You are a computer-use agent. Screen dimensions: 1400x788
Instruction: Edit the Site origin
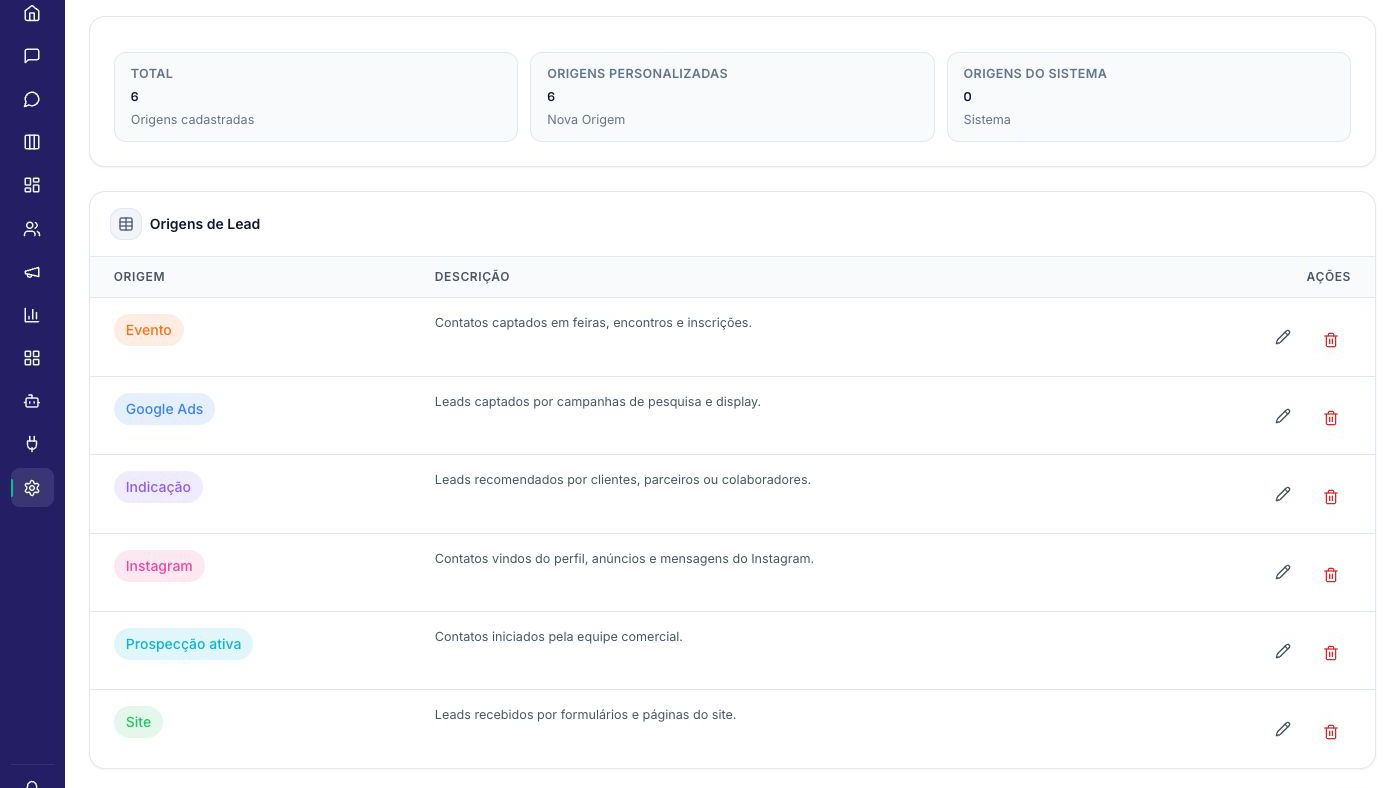pyautogui.click(x=1283, y=729)
